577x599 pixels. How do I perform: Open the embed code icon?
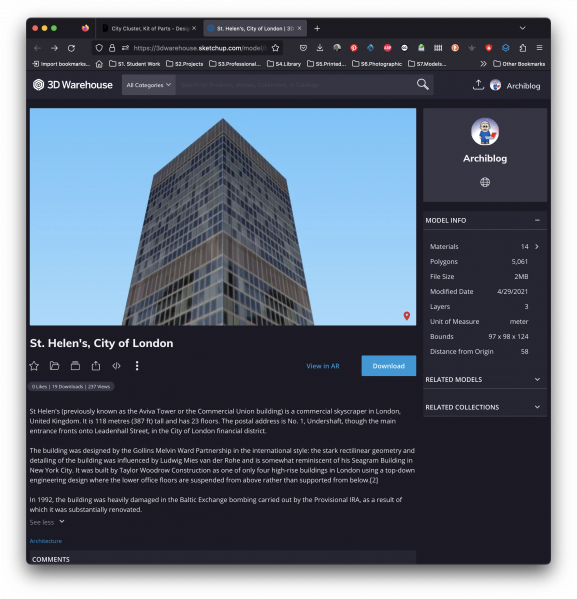tap(117, 366)
